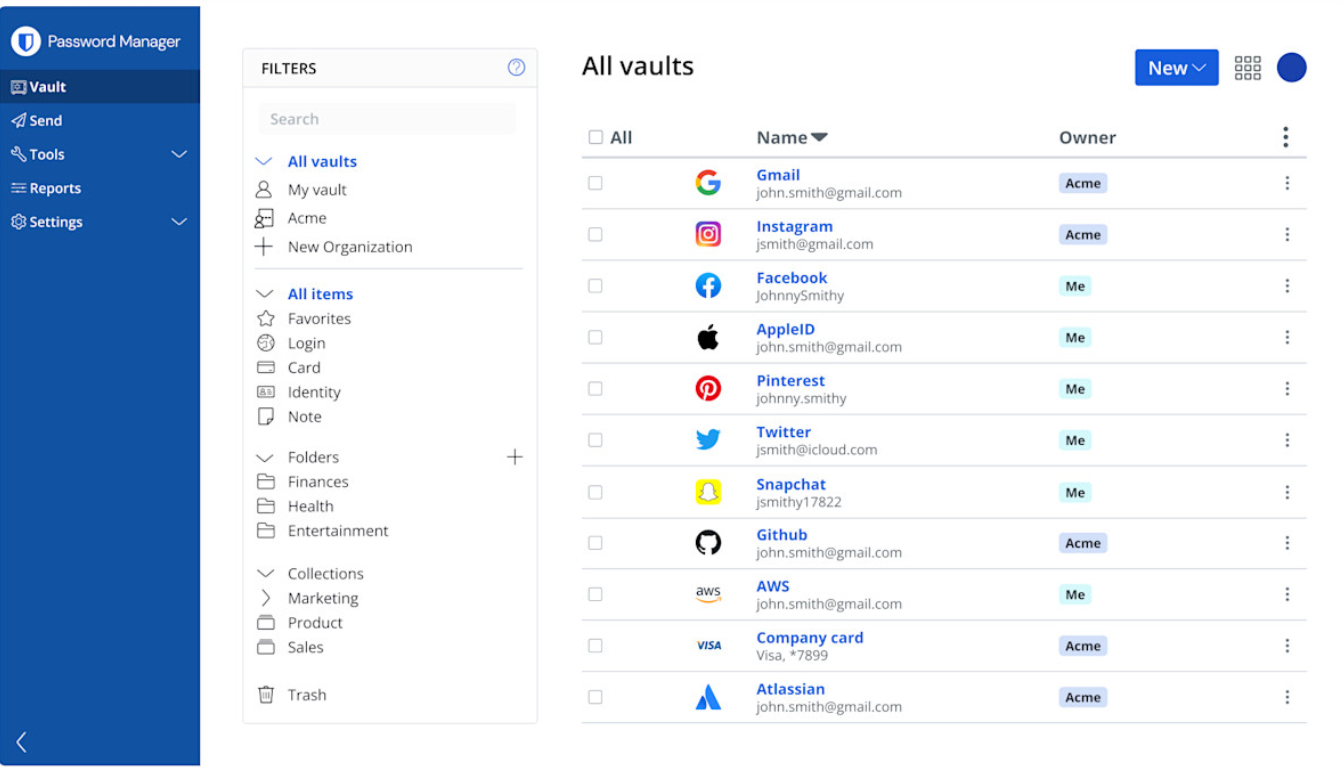Check the Instagram item checkbox
The width and height of the screenshot is (1344, 768).
coord(595,235)
